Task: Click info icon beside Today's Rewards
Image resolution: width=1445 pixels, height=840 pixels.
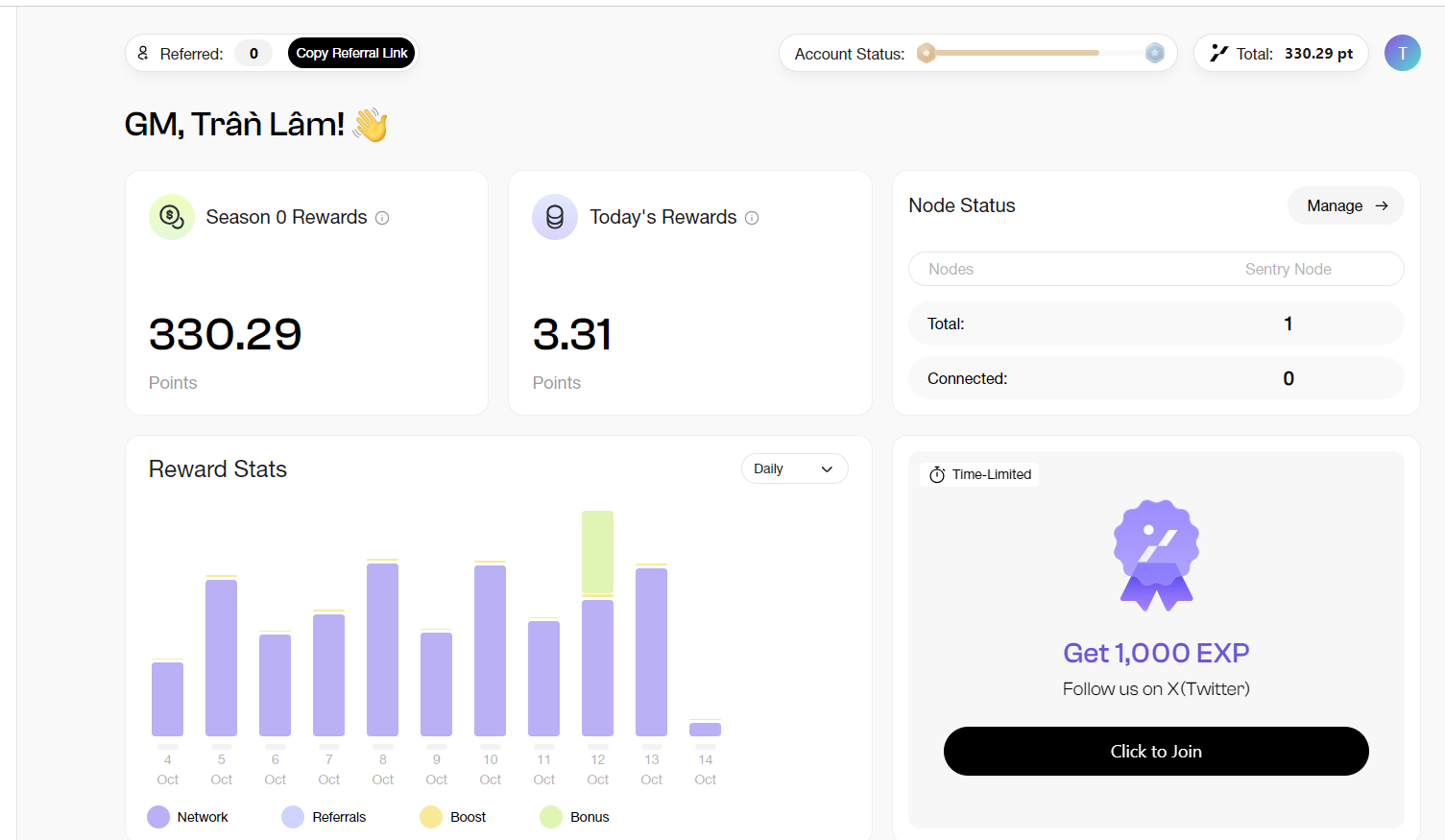Action: [x=752, y=218]
